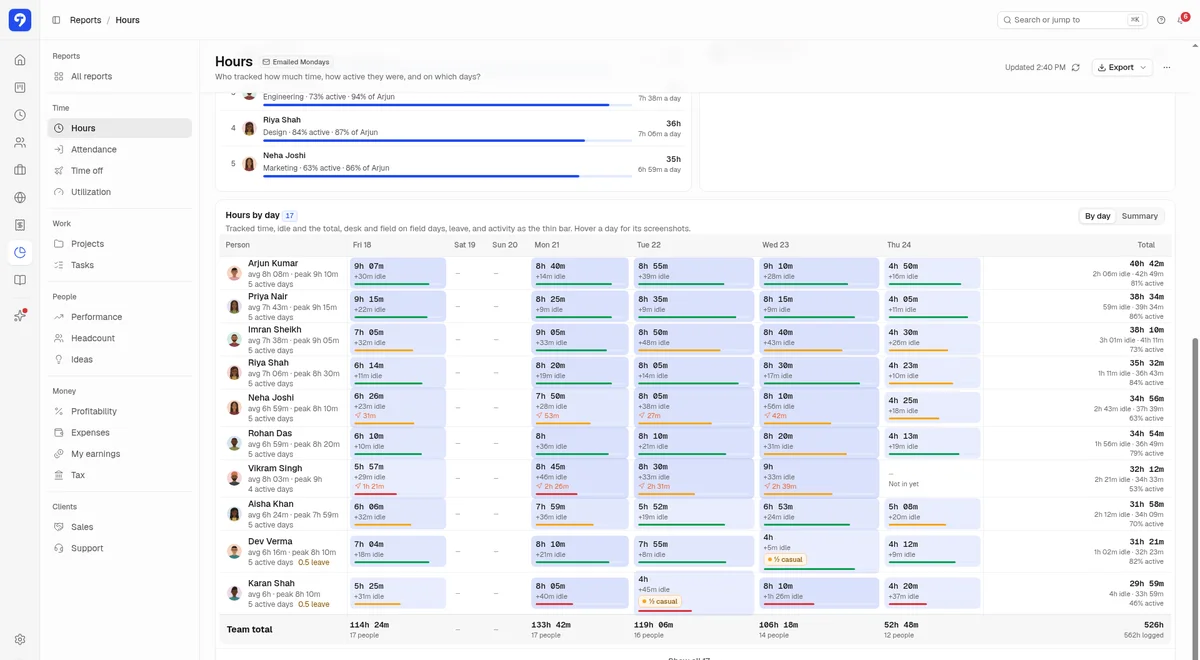This screenshot has width=1200, height=660.
Task: Open the Support report under Clients
Action: tap(119, 548)
